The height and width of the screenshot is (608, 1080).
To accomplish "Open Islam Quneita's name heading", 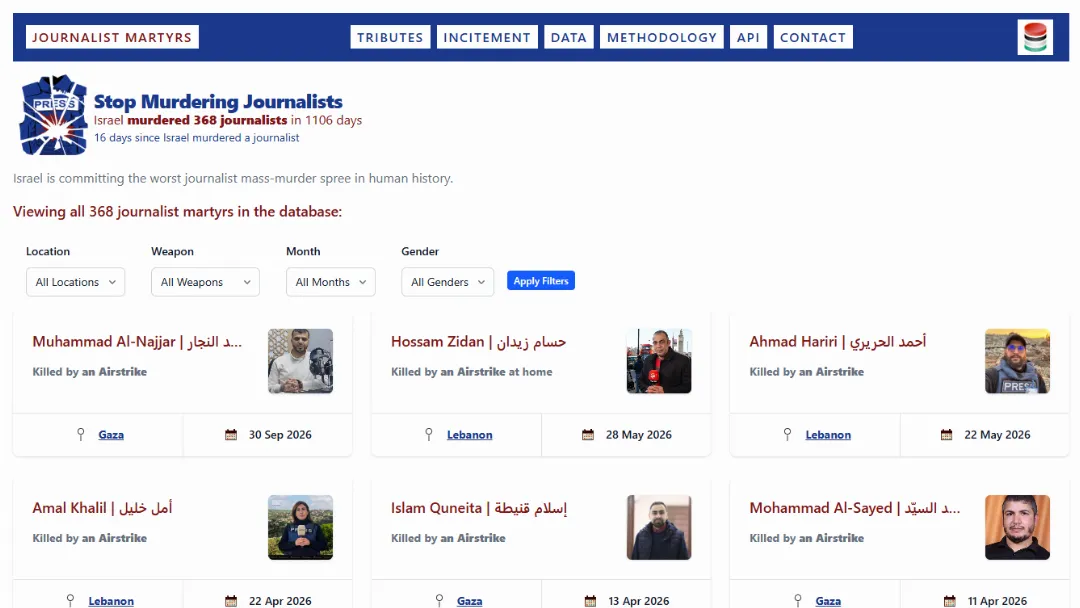I will tap(479, 508).
